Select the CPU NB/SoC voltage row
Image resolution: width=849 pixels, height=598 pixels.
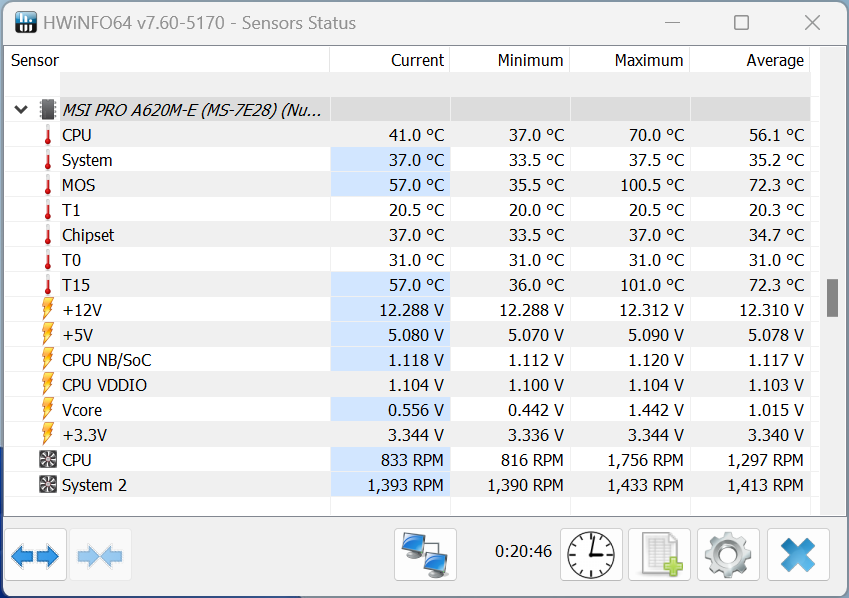click(x=106, y=360)
